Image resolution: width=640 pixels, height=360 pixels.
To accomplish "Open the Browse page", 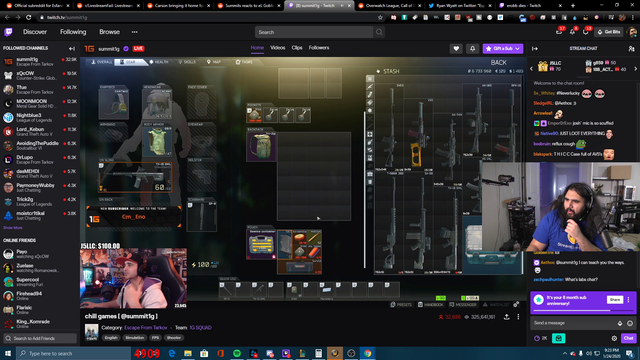I will pyautogui.click(x=109, y=32).
